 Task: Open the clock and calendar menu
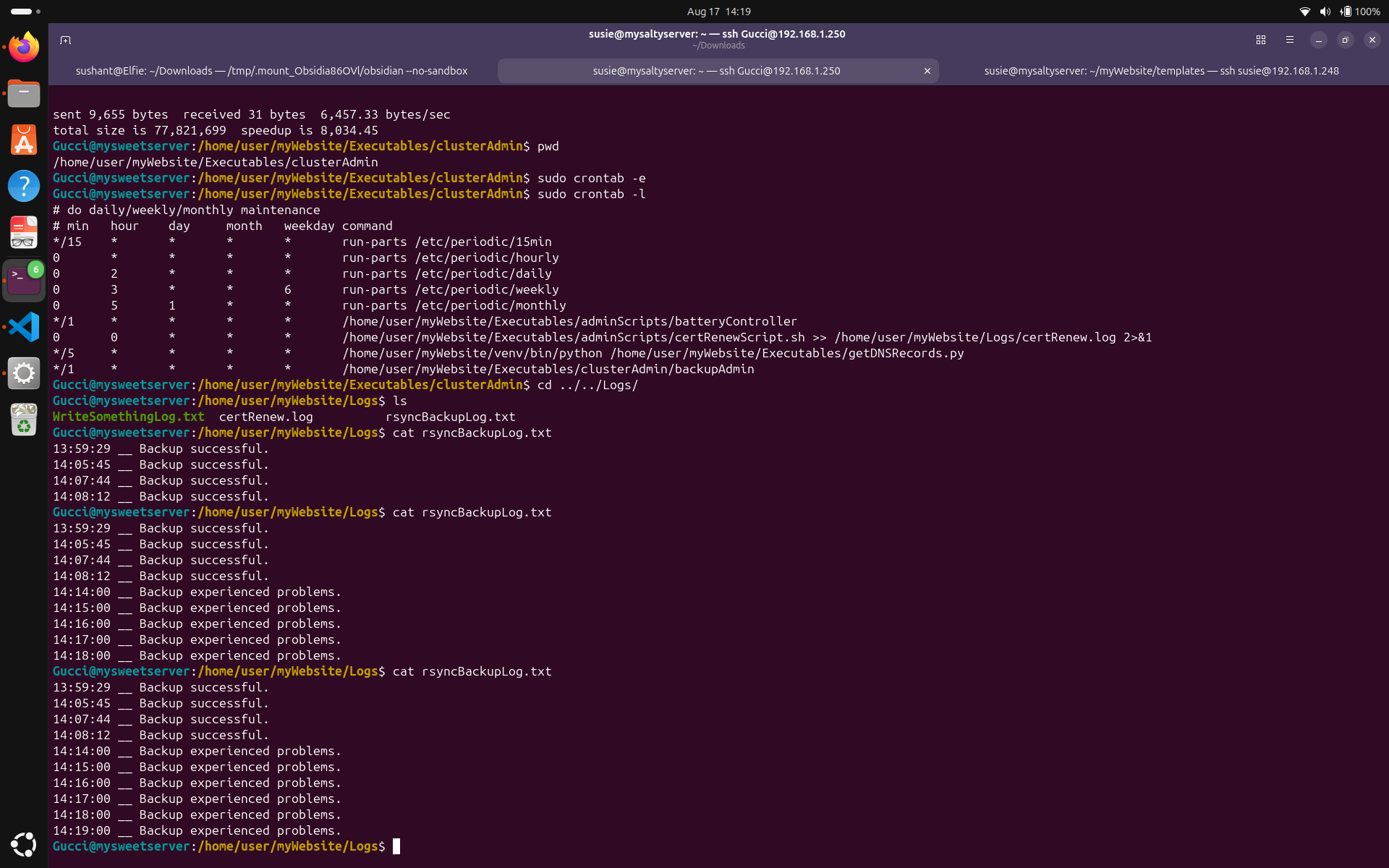(x=718, y=12)
